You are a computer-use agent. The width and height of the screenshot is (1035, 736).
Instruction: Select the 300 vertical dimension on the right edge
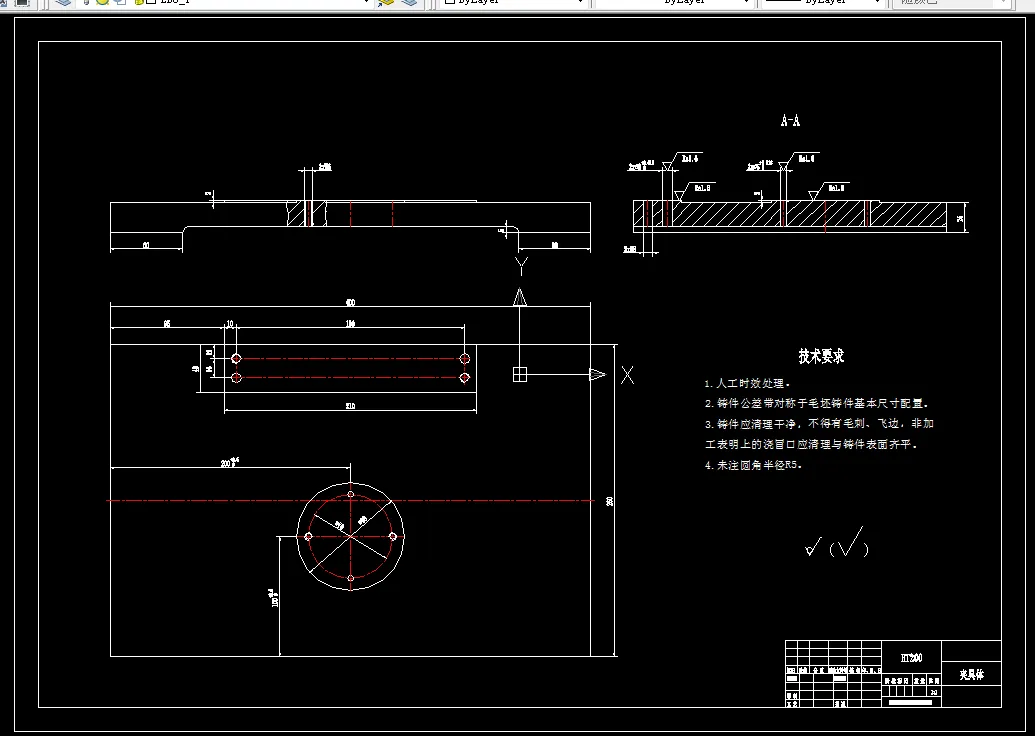pyautogui.click(x=610, y=501)
